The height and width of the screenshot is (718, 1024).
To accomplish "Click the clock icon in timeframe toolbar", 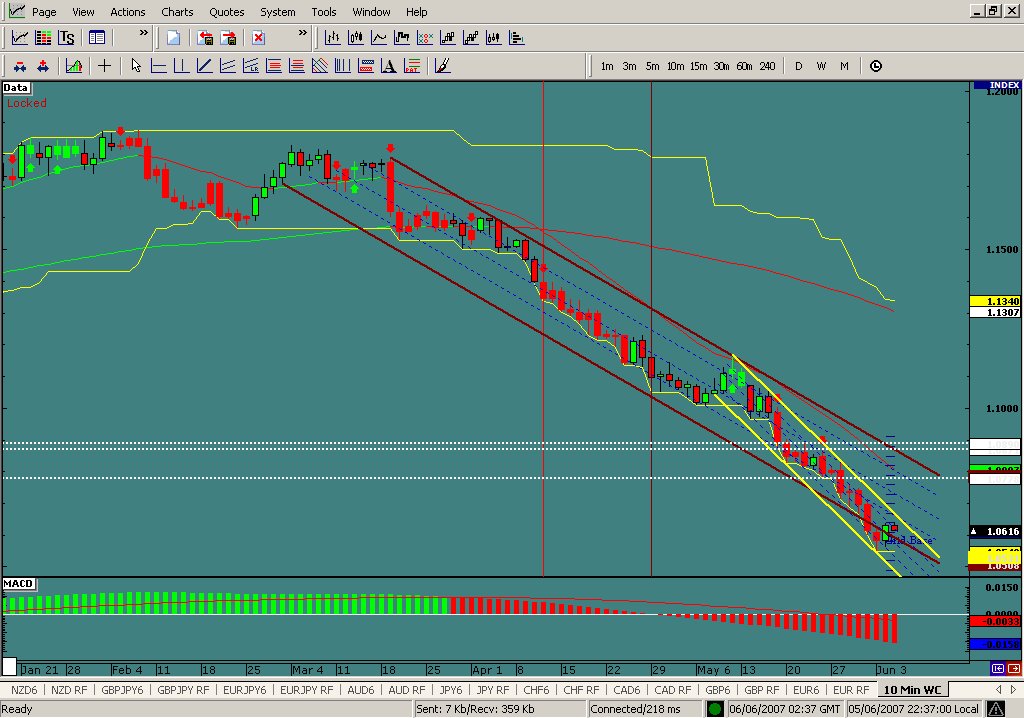I will coord(876,66).
